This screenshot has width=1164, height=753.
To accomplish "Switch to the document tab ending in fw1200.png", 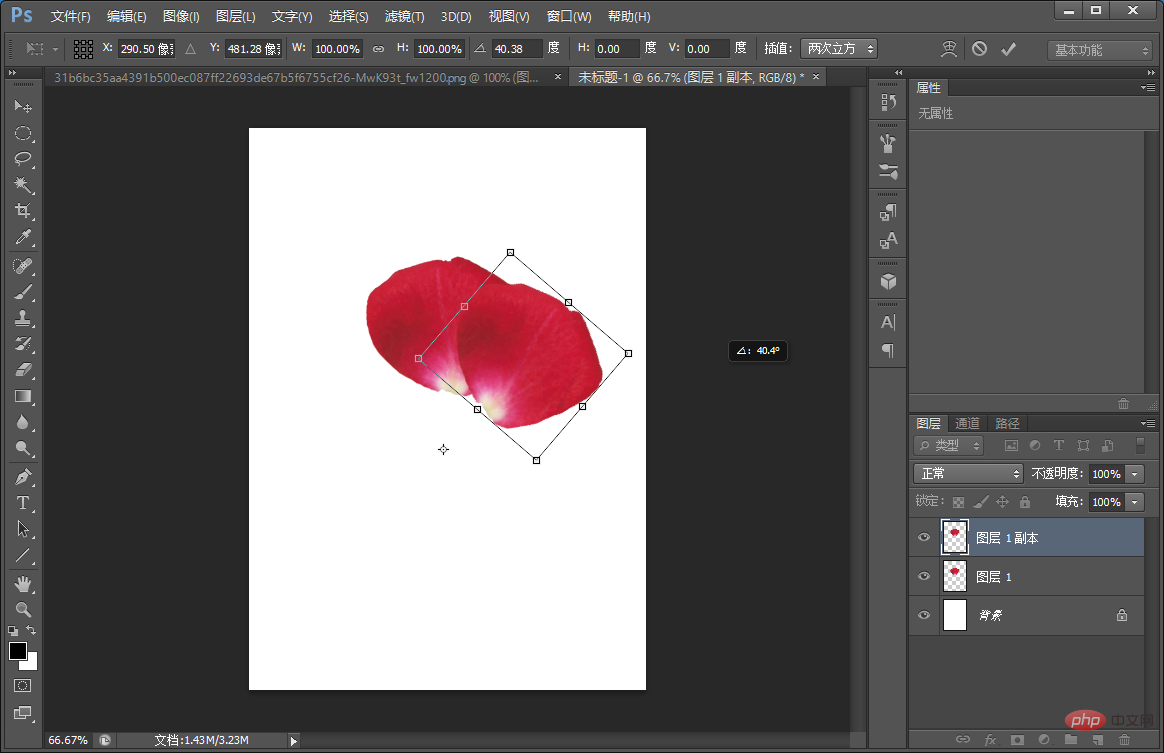I will (x=297, y=77).
